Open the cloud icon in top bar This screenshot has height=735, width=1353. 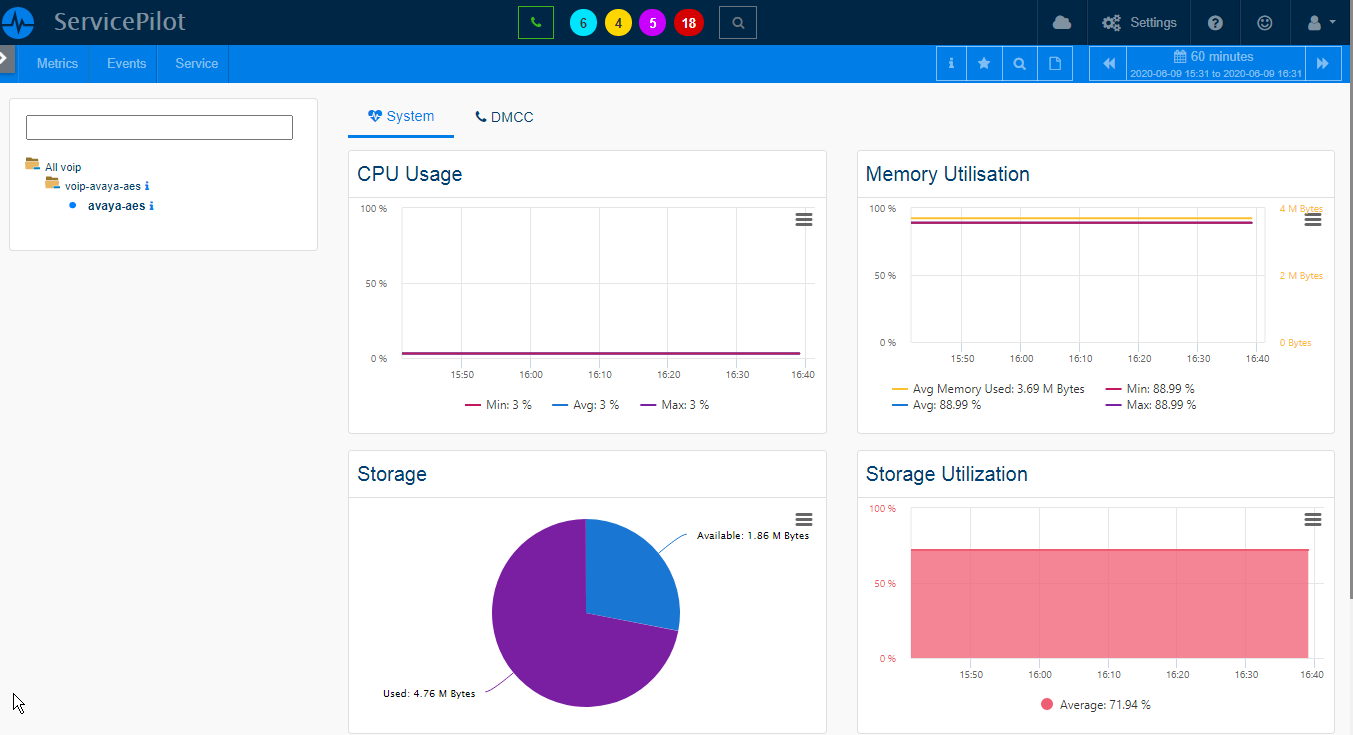[x=1062, y=22]
